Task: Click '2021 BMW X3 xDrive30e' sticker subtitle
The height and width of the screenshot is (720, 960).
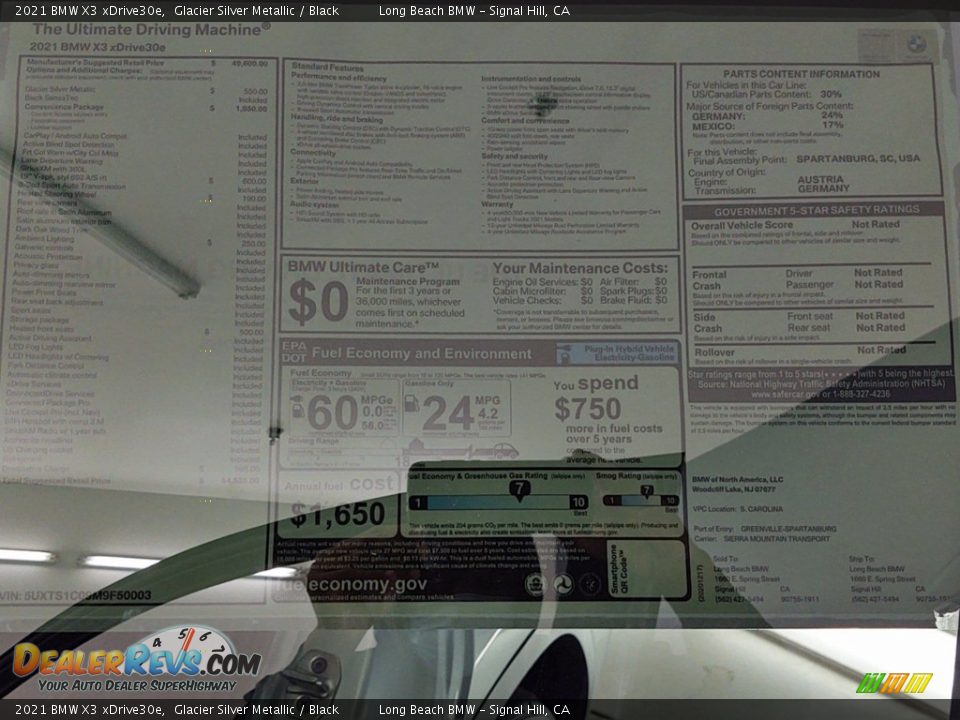Action: (x=97, y=47)
